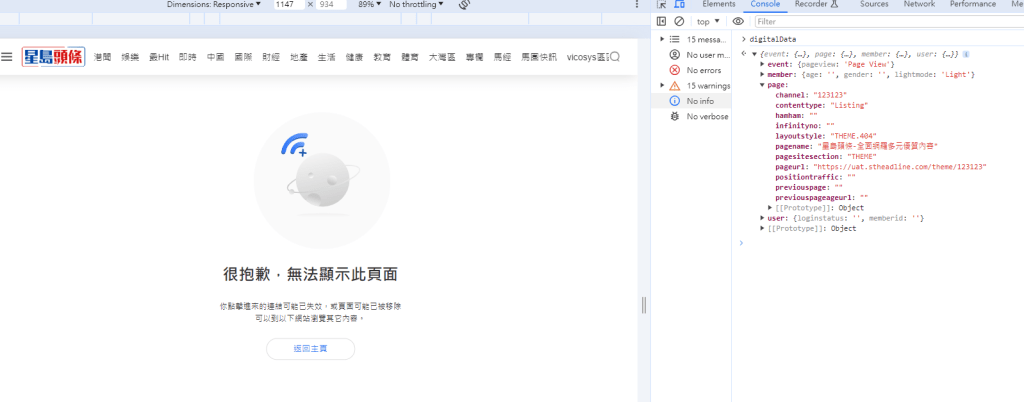This screenshot has height=402, width=1024.
Task: Click the clear console icon
Action: pos(679,21)
